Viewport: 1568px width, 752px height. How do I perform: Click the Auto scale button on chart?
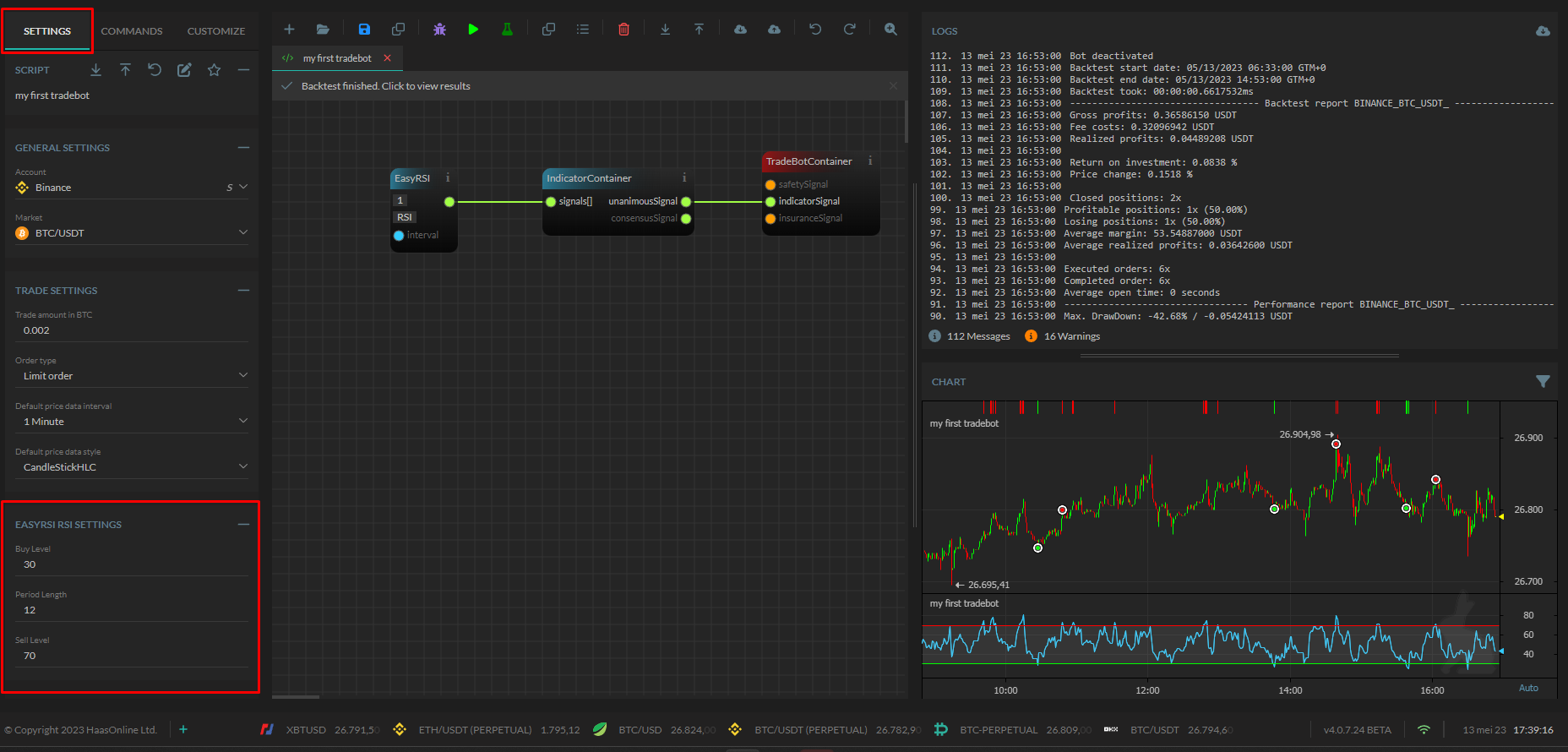1528,688
